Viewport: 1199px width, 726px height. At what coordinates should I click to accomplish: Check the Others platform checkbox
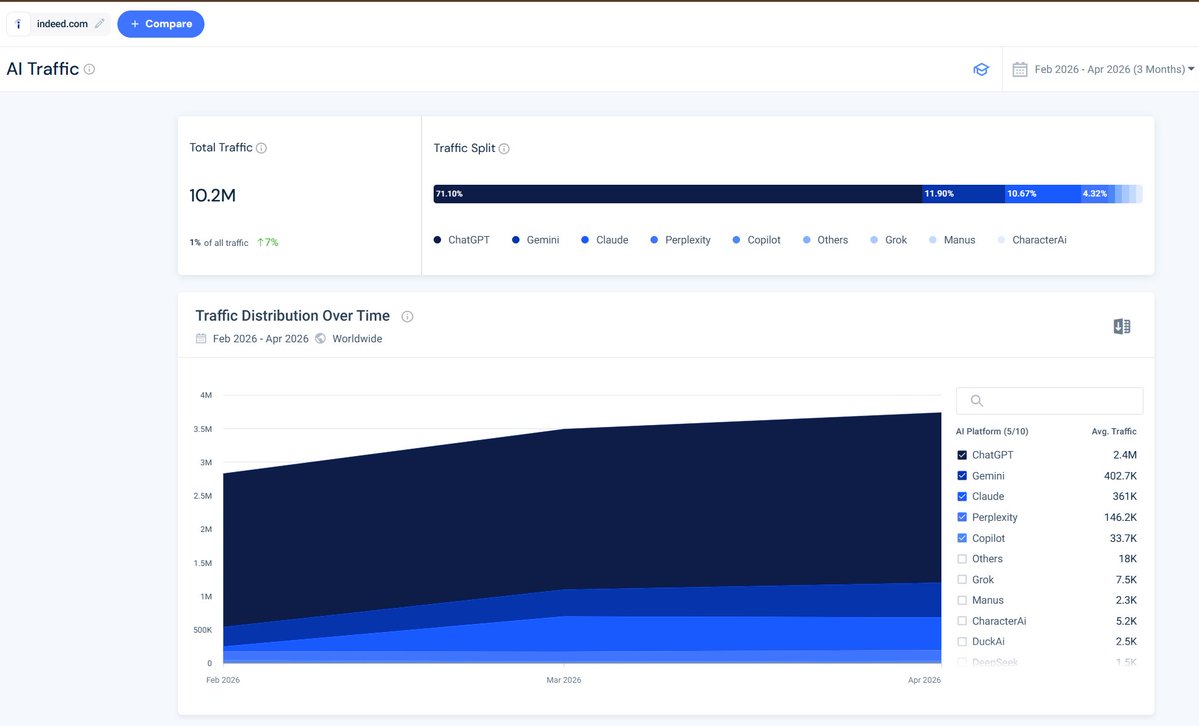coord(962,558)
